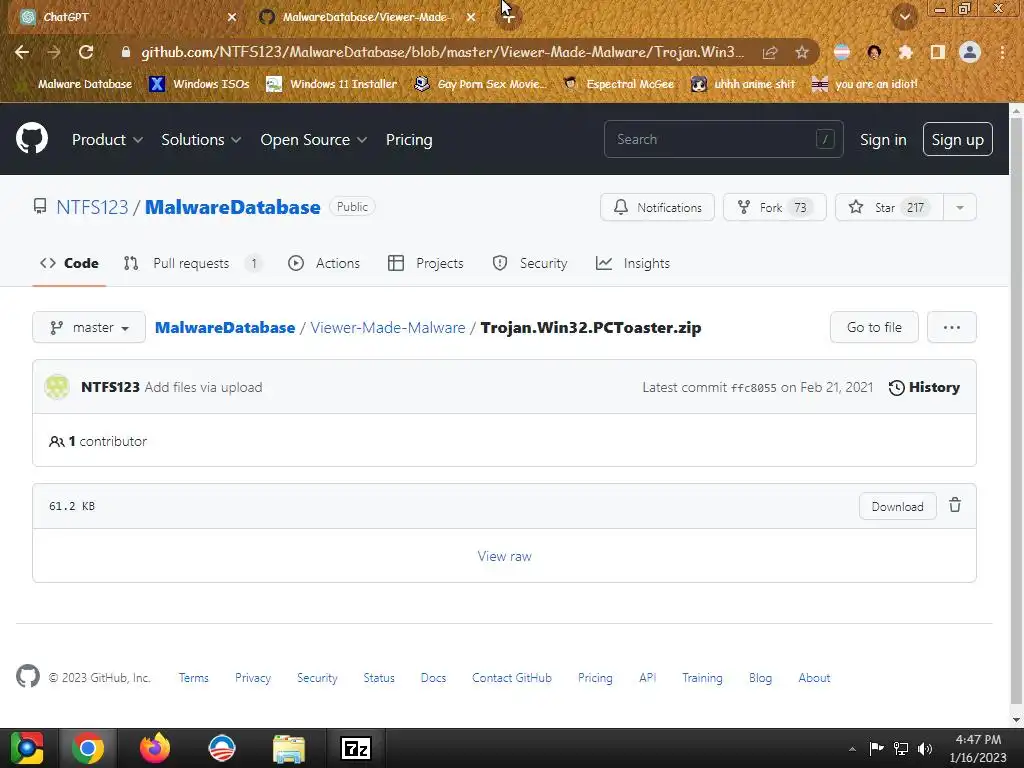Click the footer About link

(814, 678)
